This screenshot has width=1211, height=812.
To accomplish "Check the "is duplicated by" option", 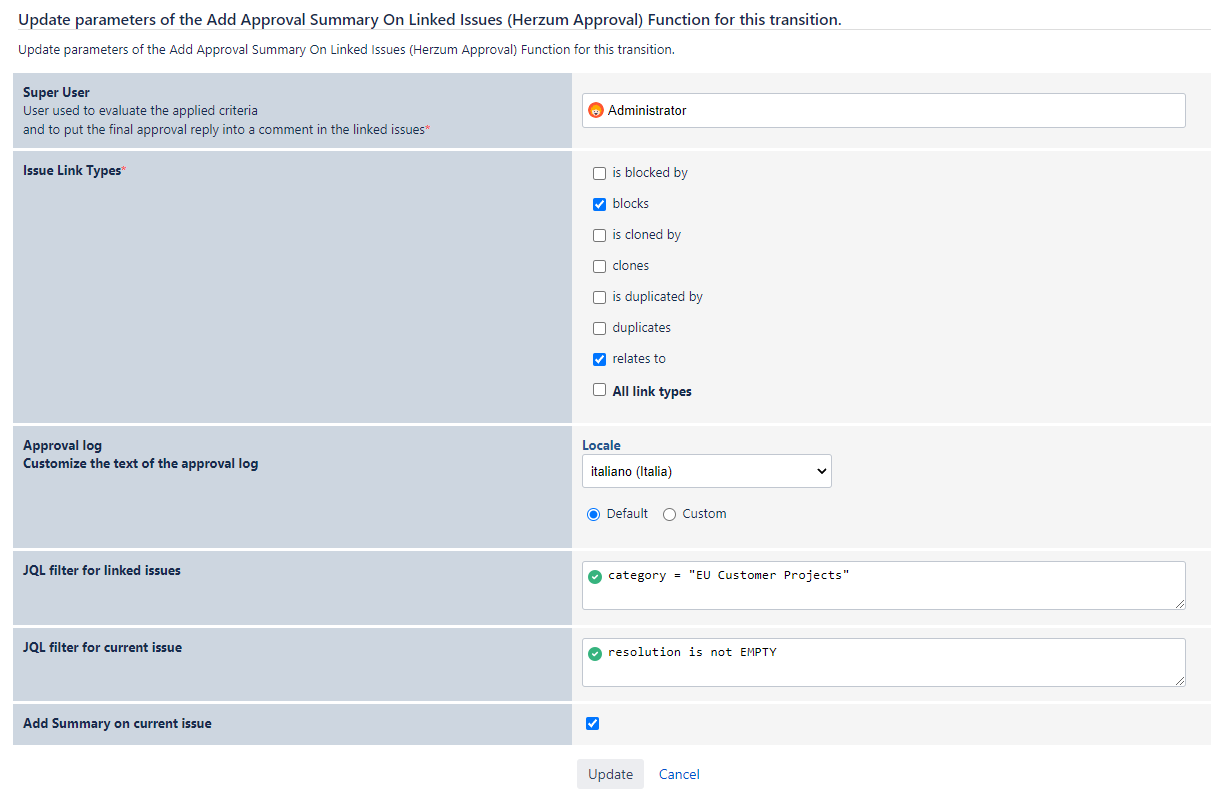I will pyautogui.click(x=600, y=297).
